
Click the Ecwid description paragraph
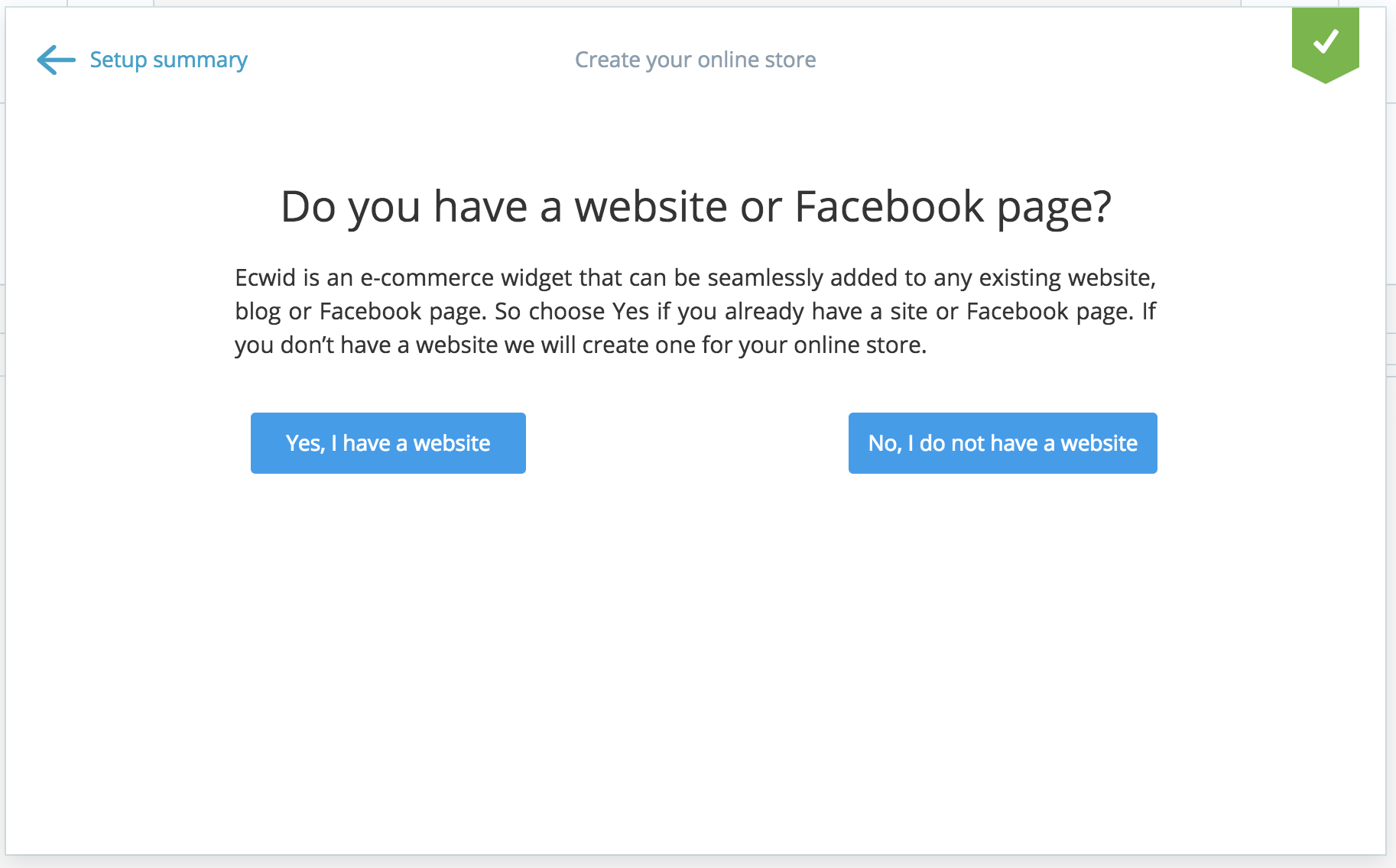coord(696,311)
